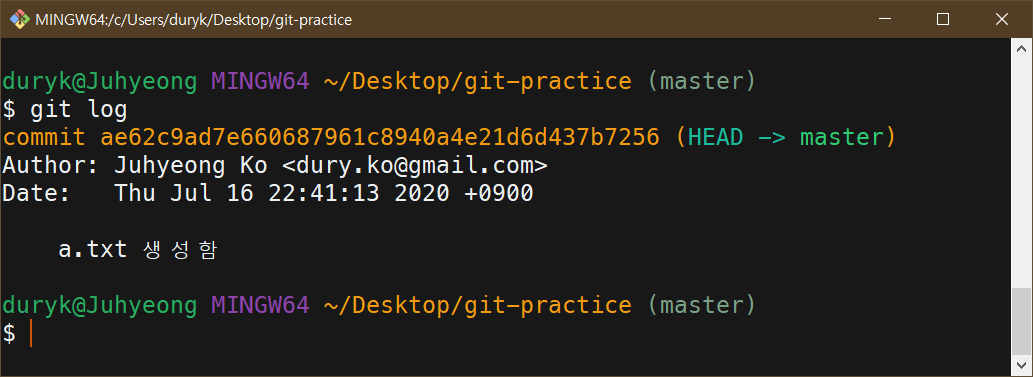
Task: Click duryk@Juhyeong in the bottom prompt
Action: 99,306
